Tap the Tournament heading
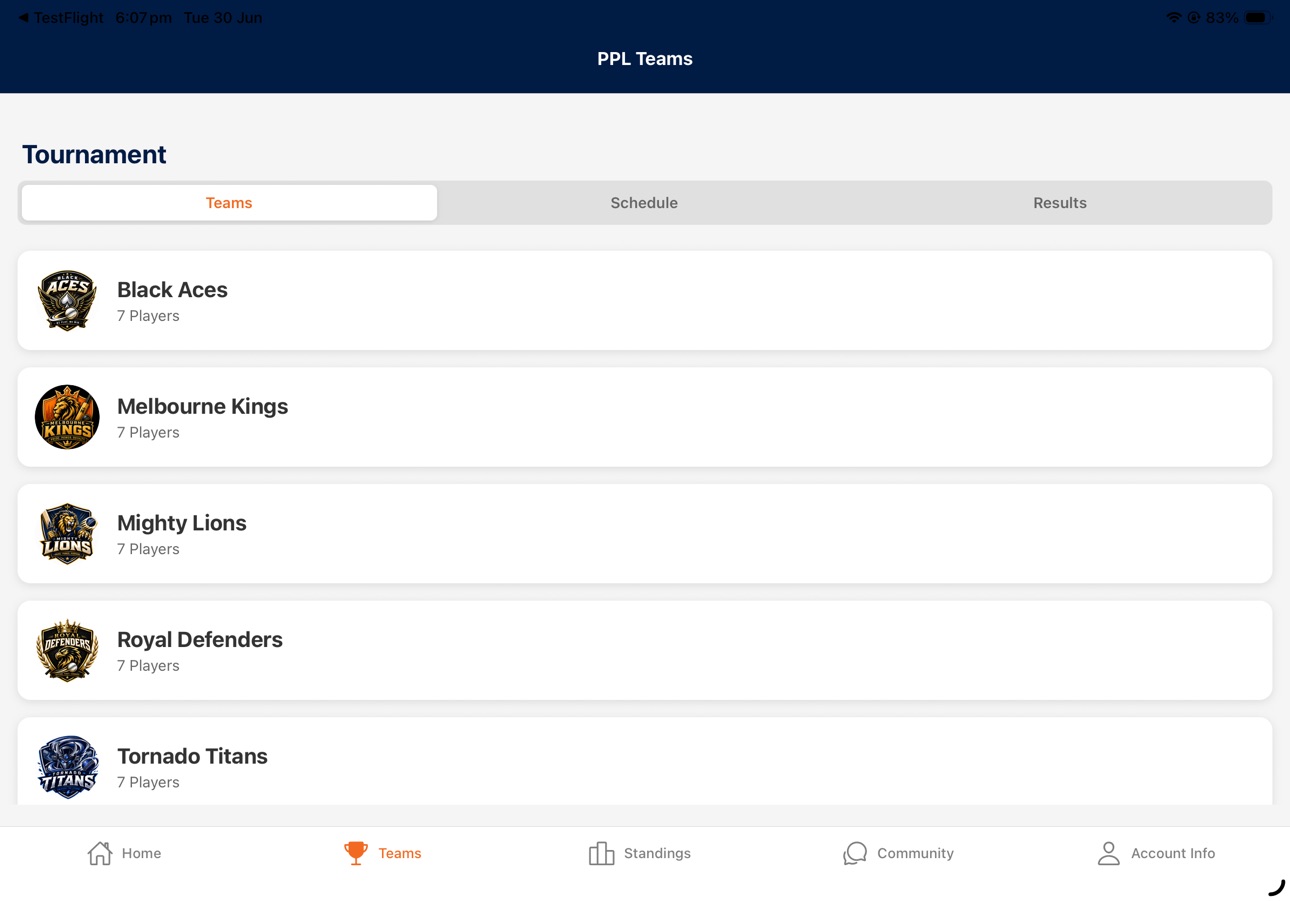The width and height of the screenshot is (1290, 901). (x=94, y=154)
